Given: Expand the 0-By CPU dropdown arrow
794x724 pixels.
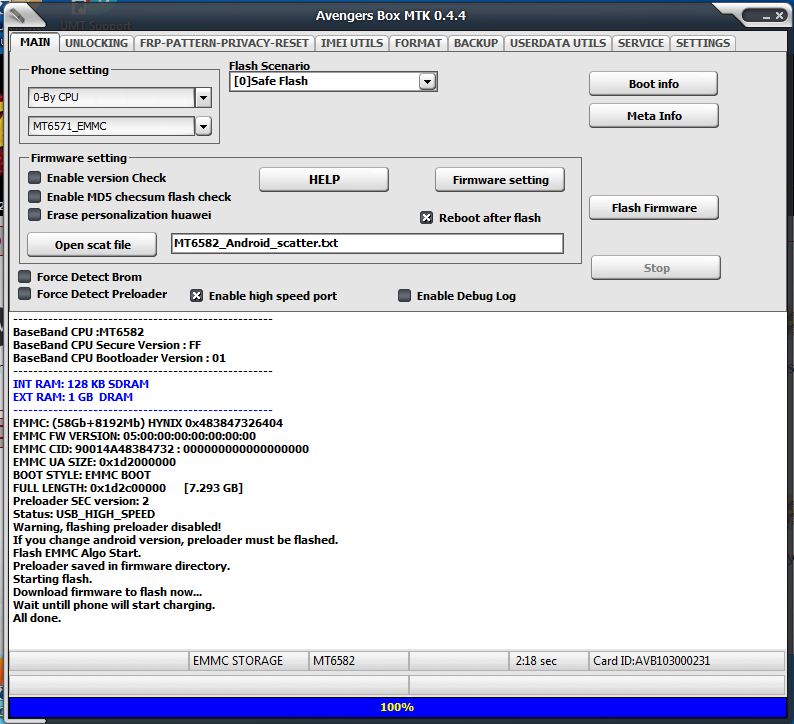Looking at the screenshot, I should tap(203, 97).
